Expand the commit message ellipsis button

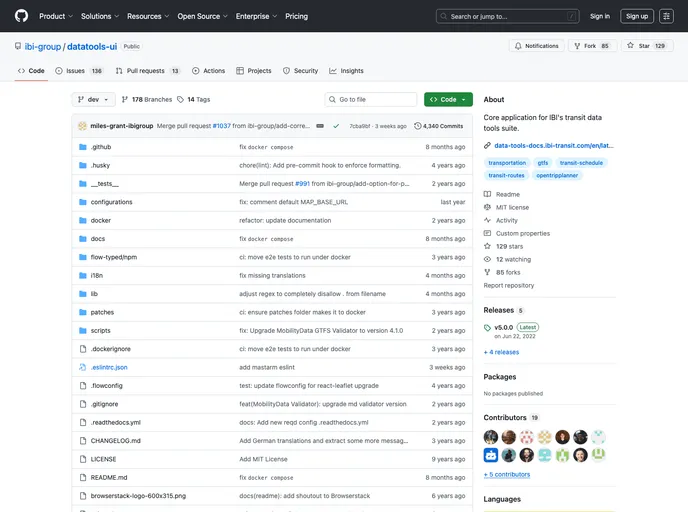(x=320, y=126)
